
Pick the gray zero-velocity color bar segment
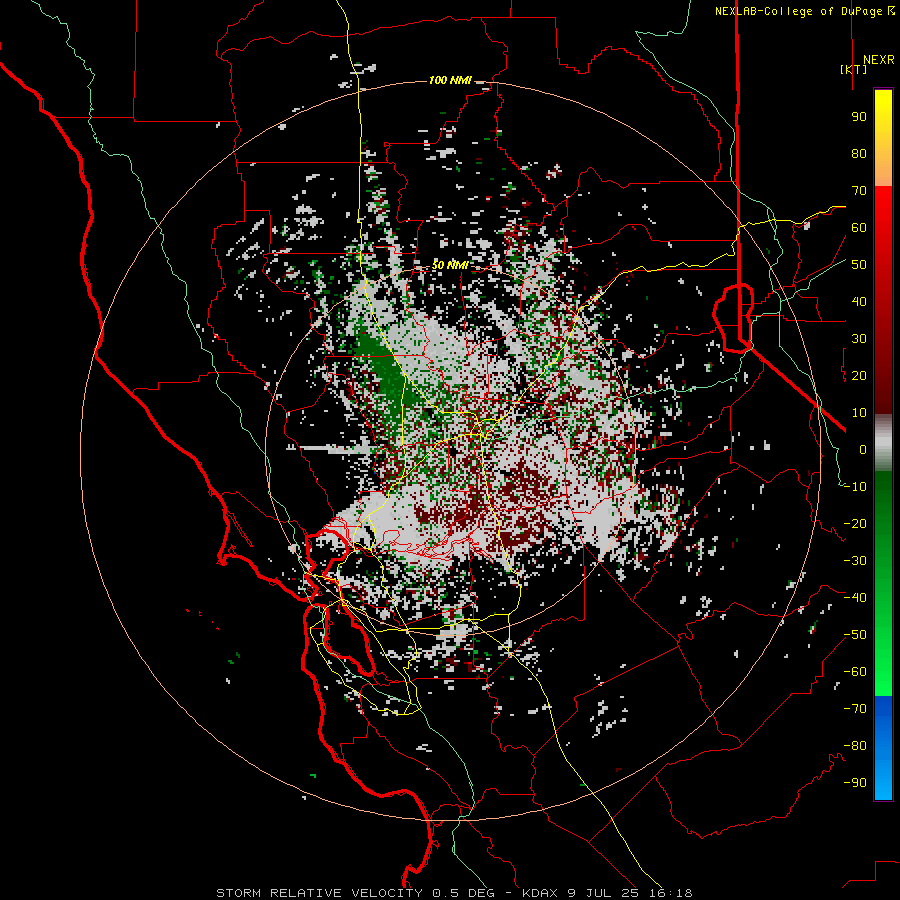[883, 443]
